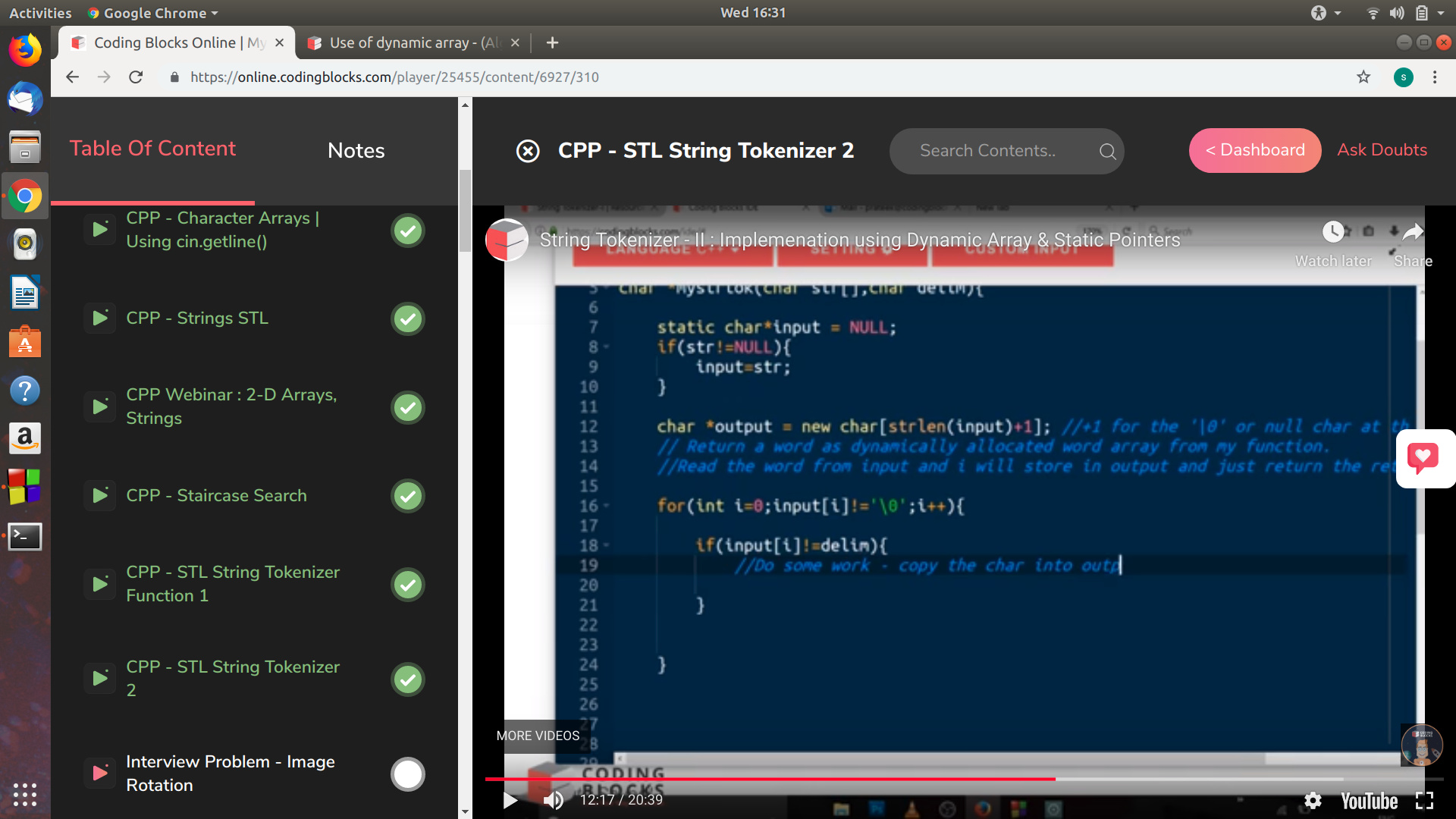
Task: Mark Interview Problem - Image Rotation complete
Action: tap(408, 774)
